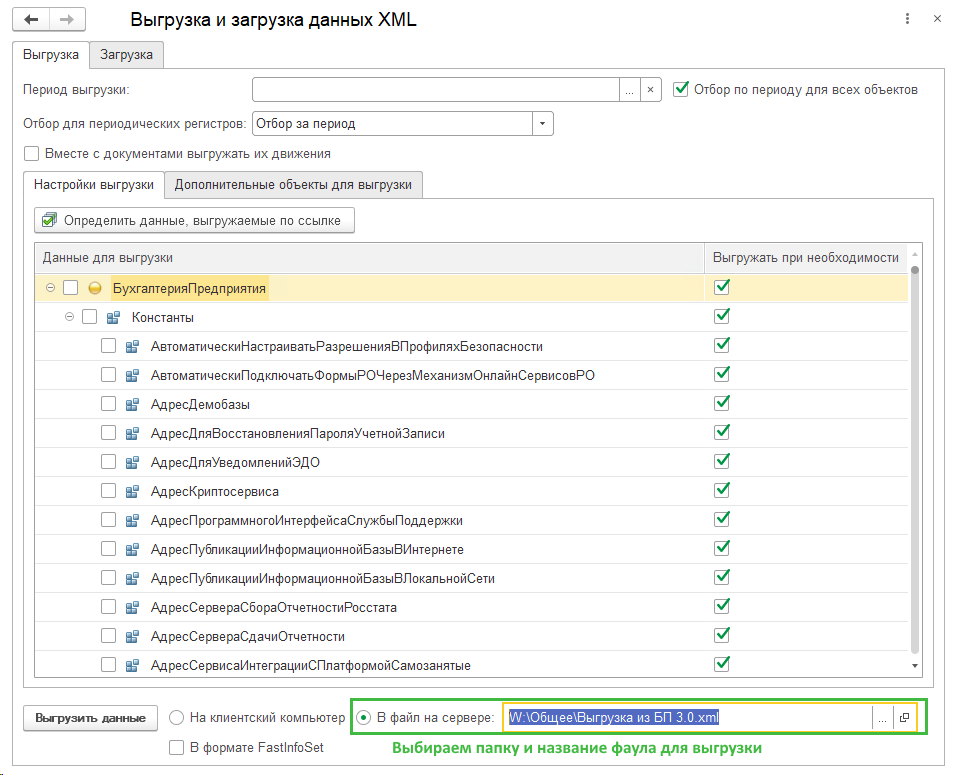This screenshot has height=775, width=956.
Task: Browse for server file with the ellipsis button
Action: point(883,718)
